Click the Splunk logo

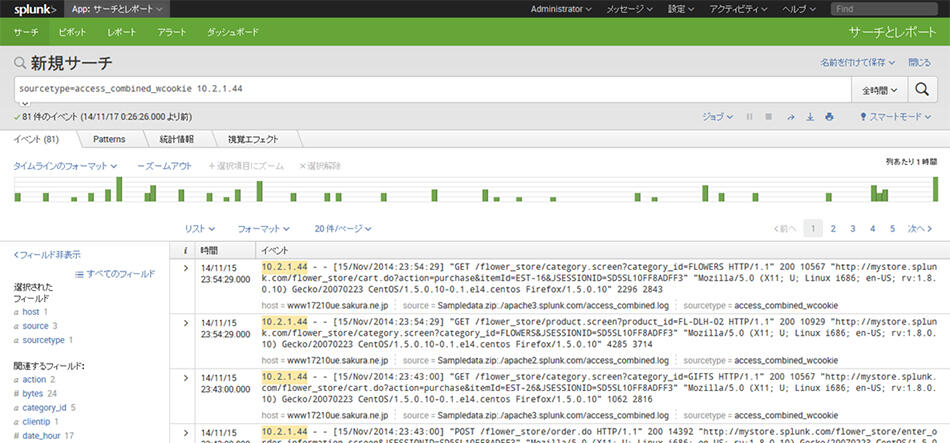[x=33, y=8]
